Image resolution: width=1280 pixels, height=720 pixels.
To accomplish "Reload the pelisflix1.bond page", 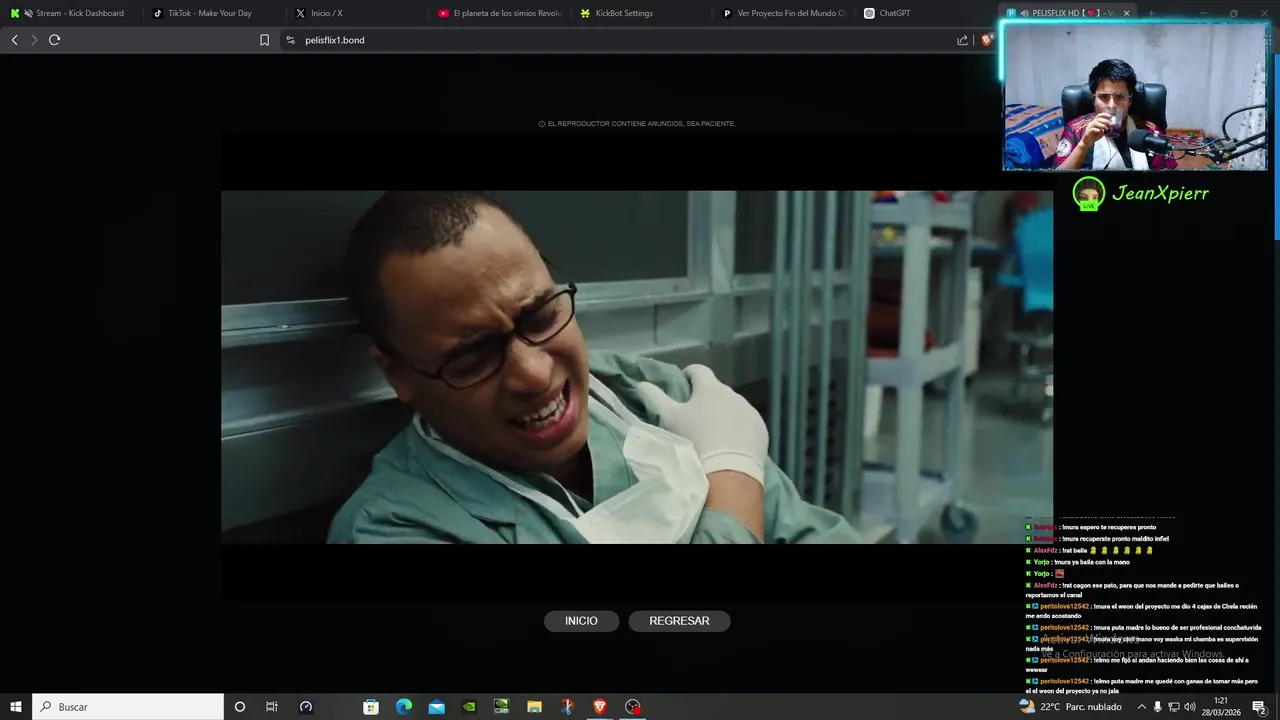I will [x=54, y=40].
